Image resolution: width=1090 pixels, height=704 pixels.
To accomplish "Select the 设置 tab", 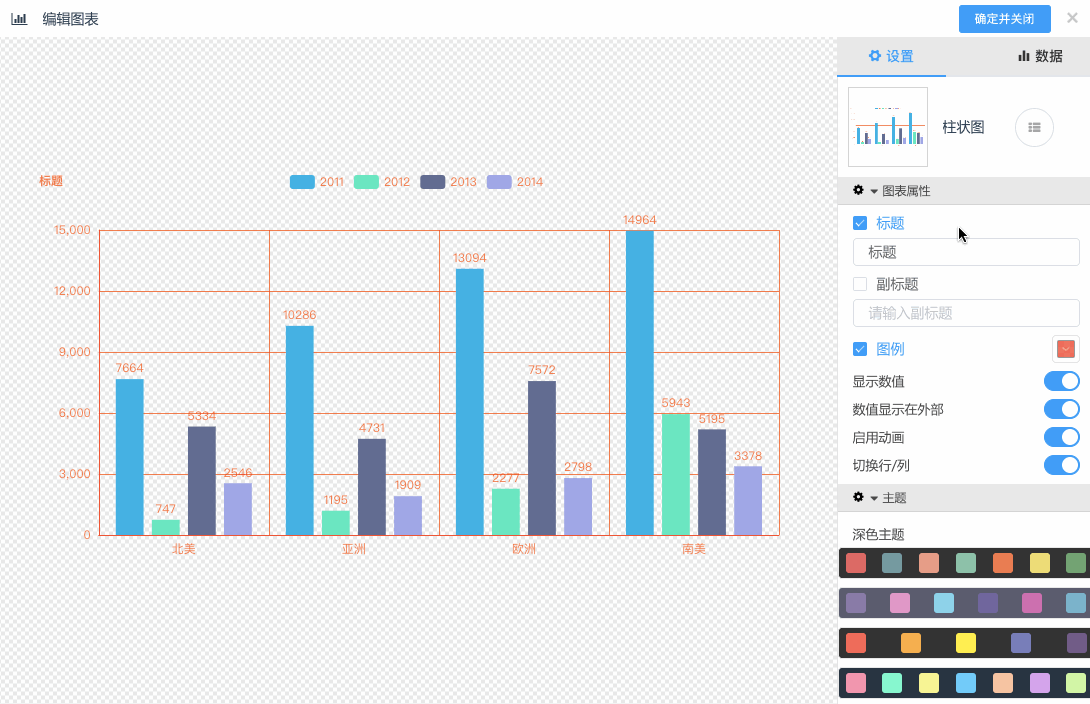I will (890, 56).
